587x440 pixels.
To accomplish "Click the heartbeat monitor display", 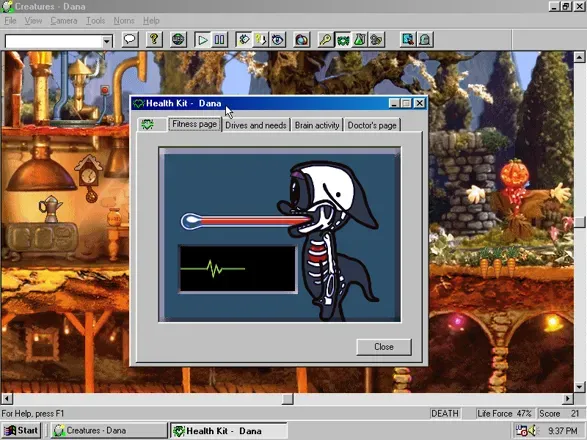I will point(238,269).
